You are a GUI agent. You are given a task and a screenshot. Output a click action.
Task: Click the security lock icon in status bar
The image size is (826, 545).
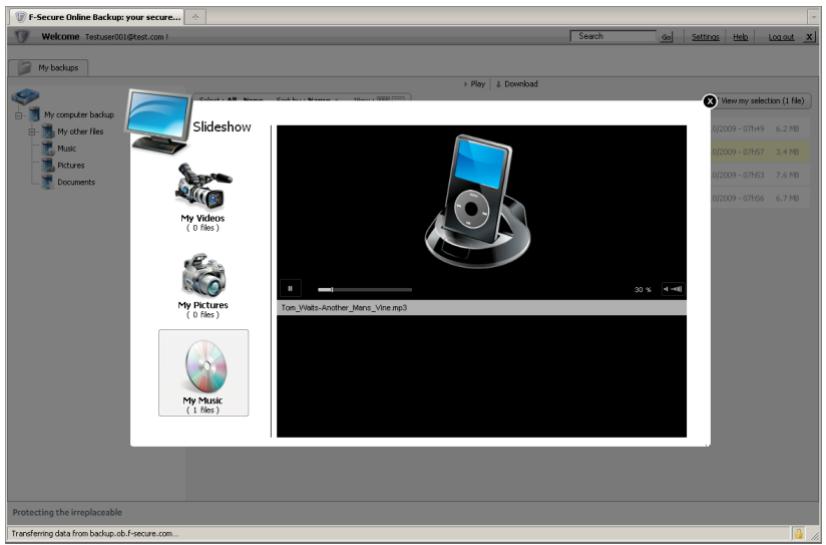pyautogui.click(x=799, y=533)
